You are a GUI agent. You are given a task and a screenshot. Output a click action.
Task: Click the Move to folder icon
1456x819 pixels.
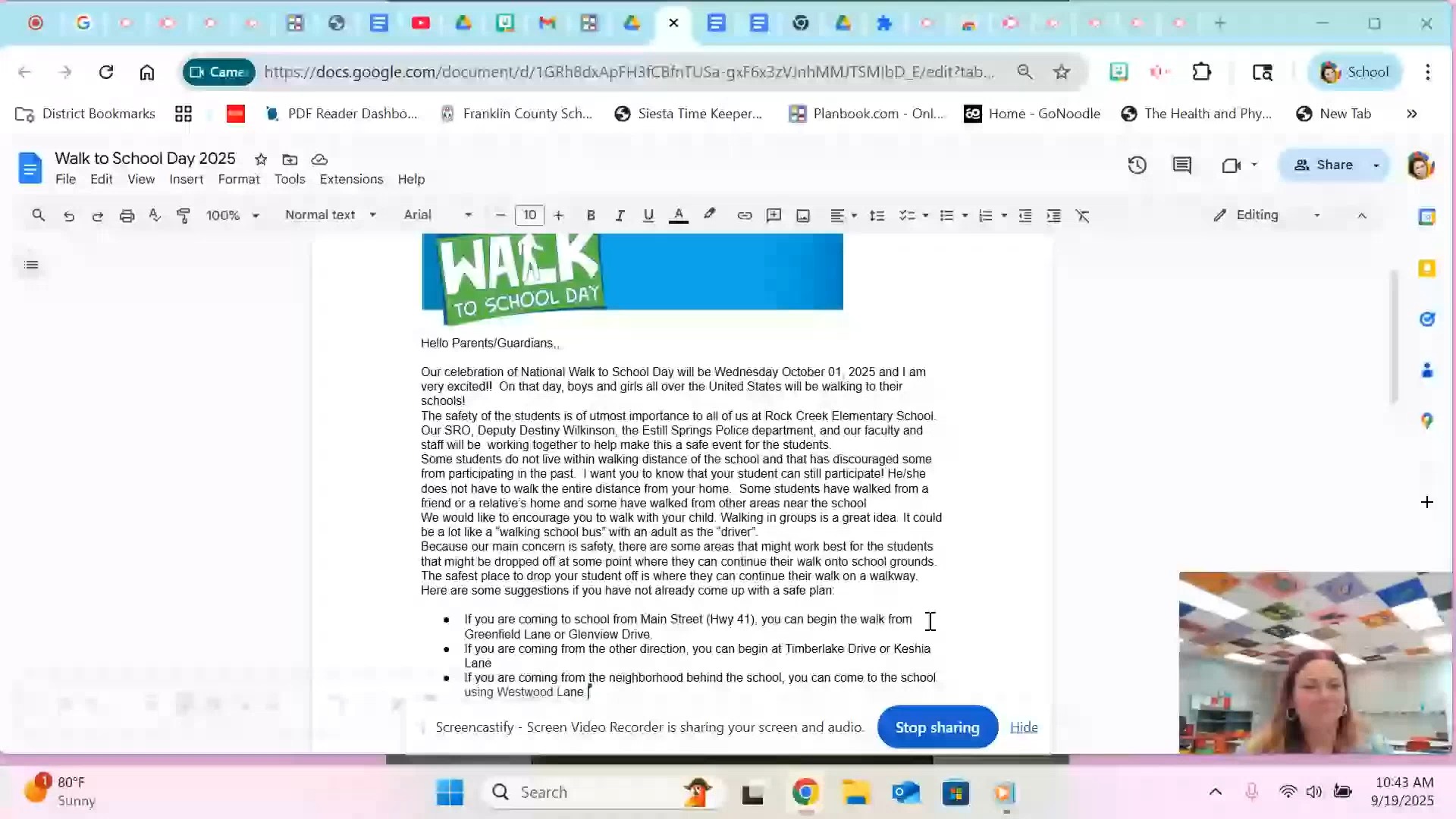click(290, 159)
